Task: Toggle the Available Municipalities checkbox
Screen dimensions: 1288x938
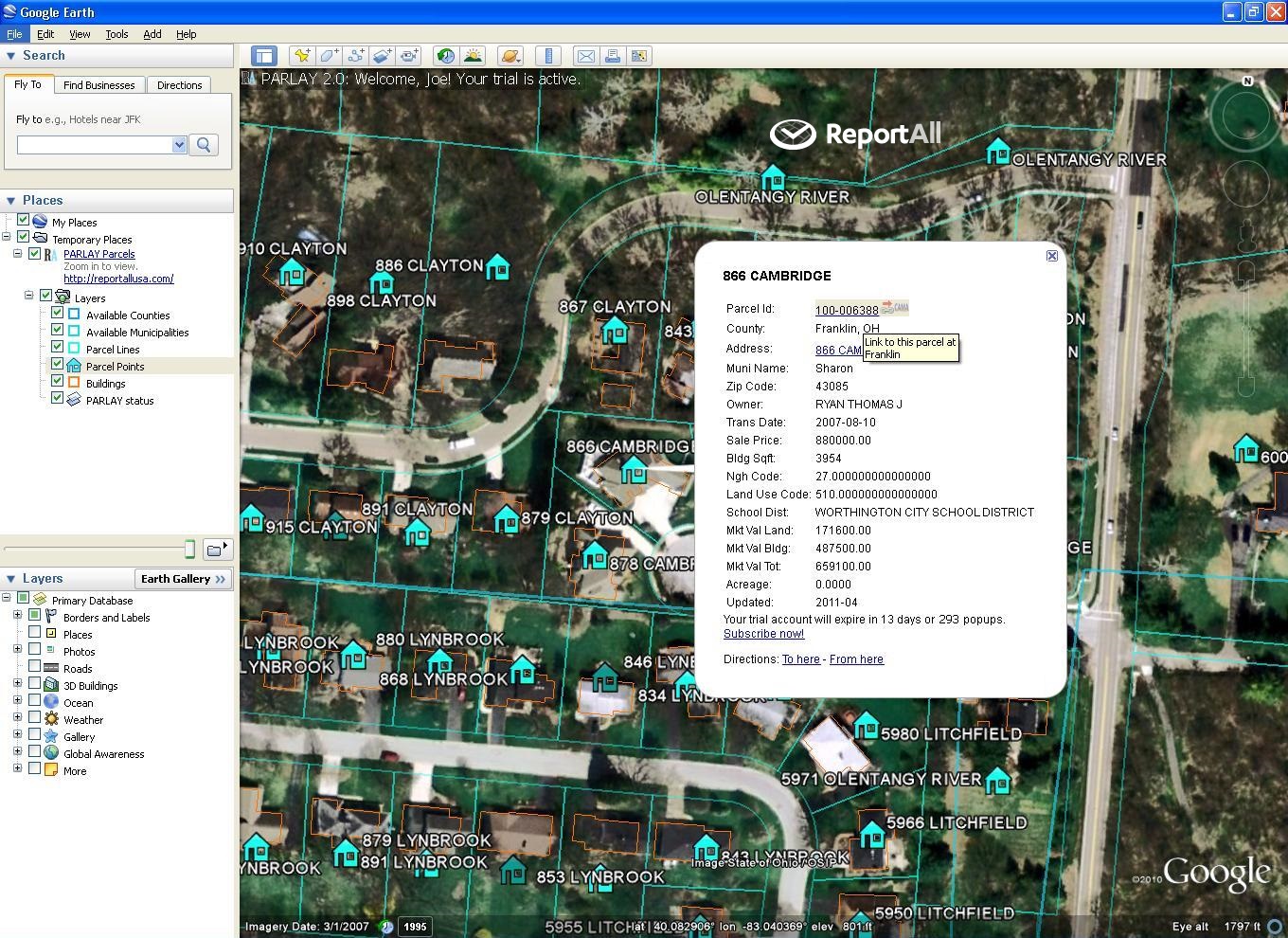Action: pos(58,331)
